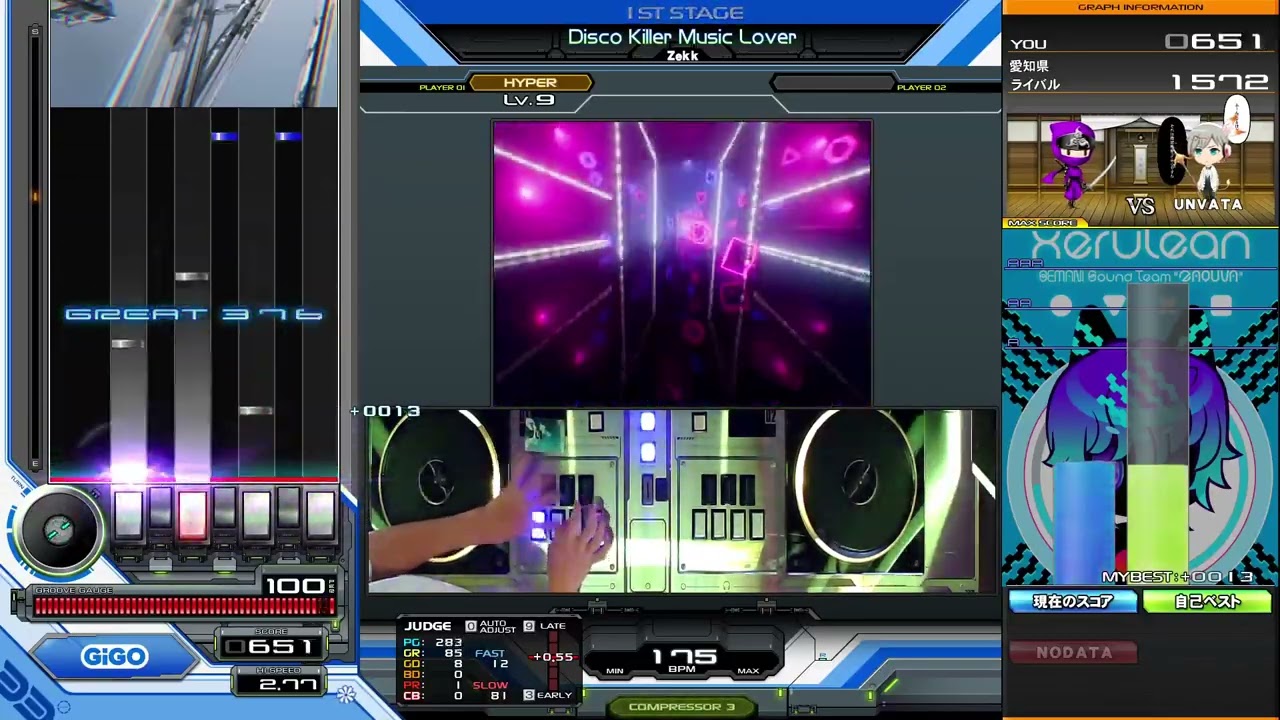Click the MYBEST:+0013 text
1280x720 pixels.
tap(1178, 578)
